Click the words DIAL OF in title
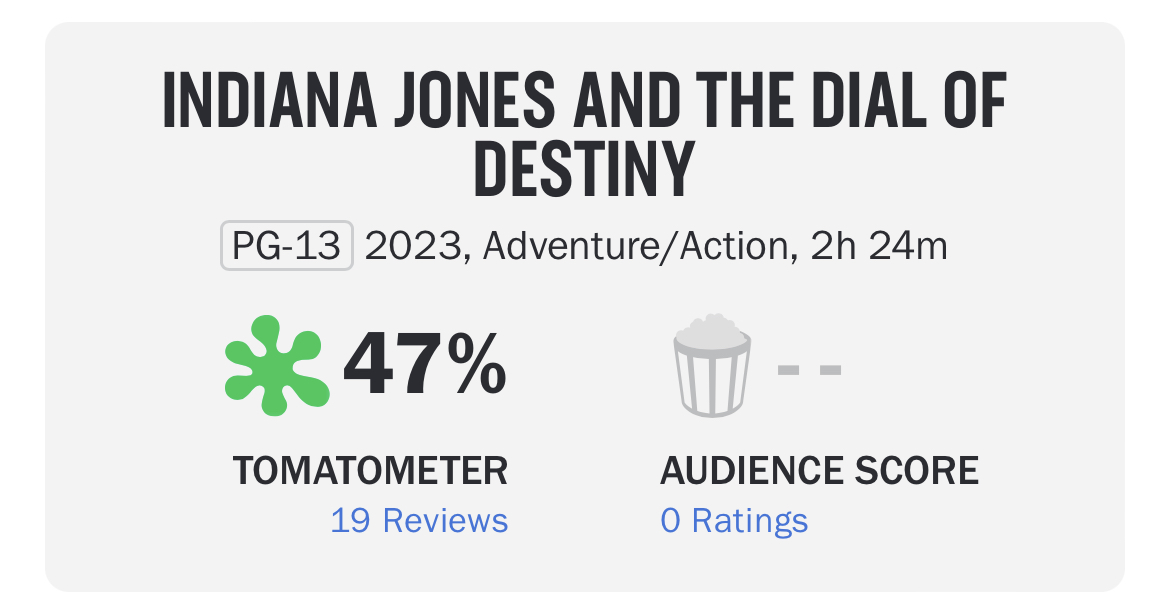This screenshot has width=1170, height=615. [x=910, y=99]
